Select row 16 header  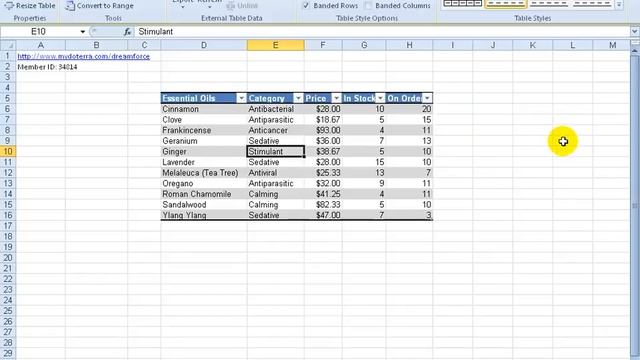(8, 215)
